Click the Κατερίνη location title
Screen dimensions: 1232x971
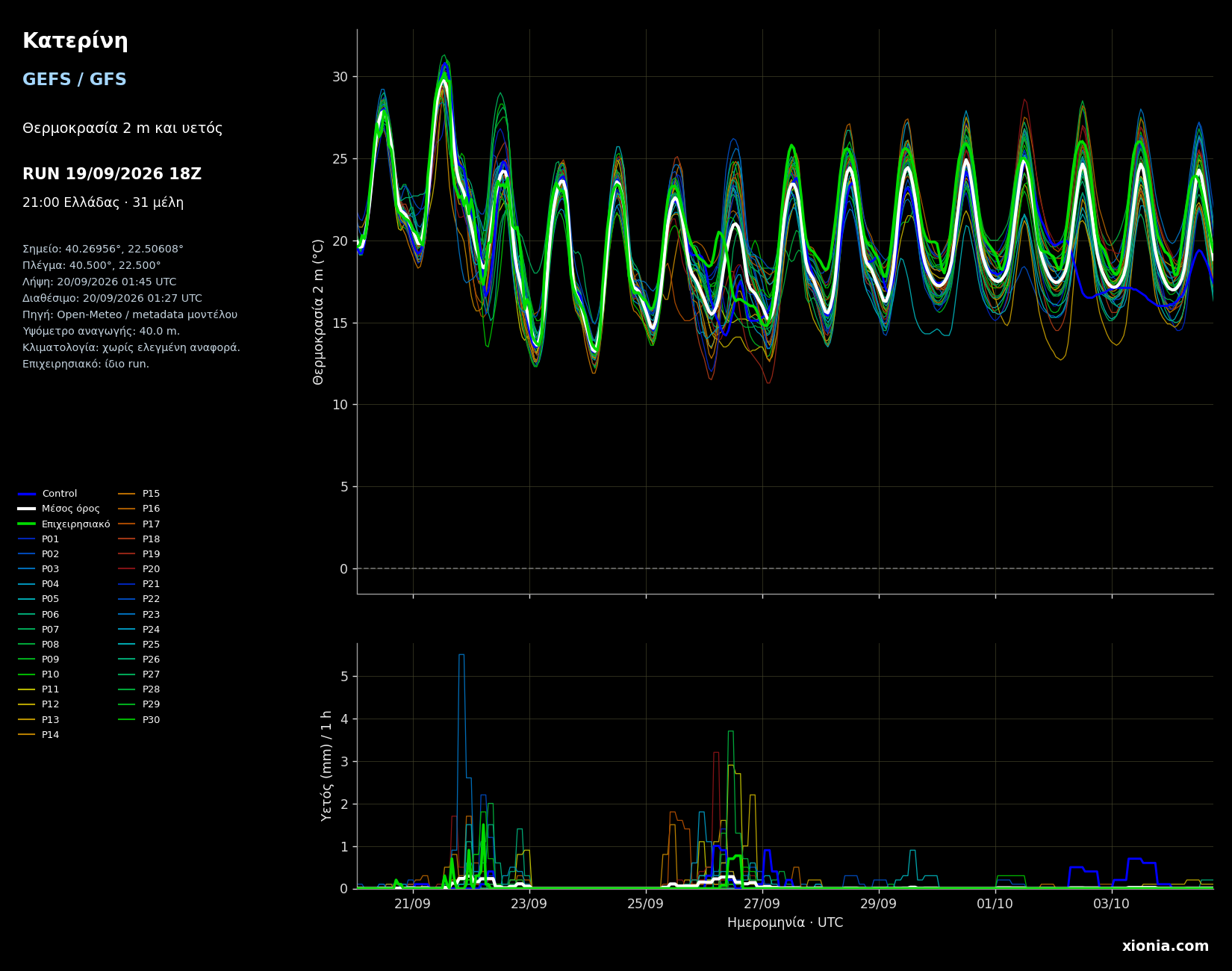point(75,42)
